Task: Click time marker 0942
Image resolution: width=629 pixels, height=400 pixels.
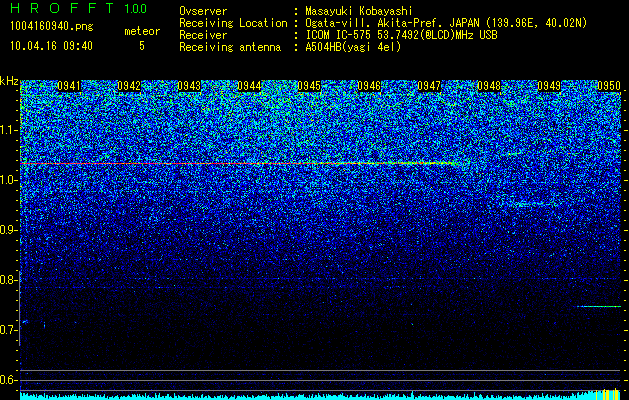Action: 129,86
